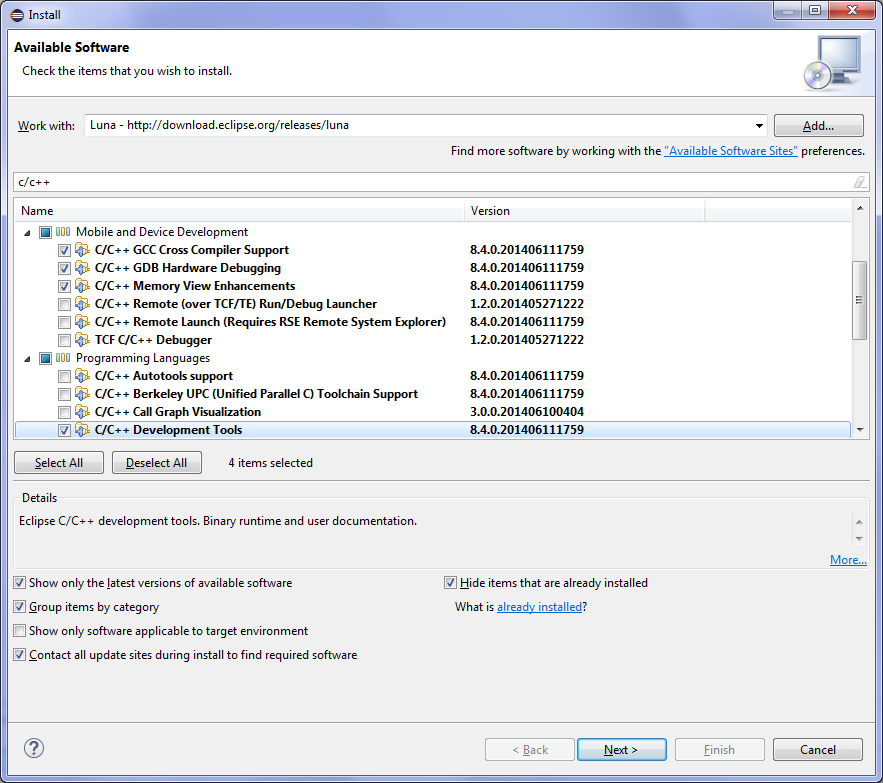
Task: Select the TCF C/C++ Debugger row name
Action: tap(154, 340)
